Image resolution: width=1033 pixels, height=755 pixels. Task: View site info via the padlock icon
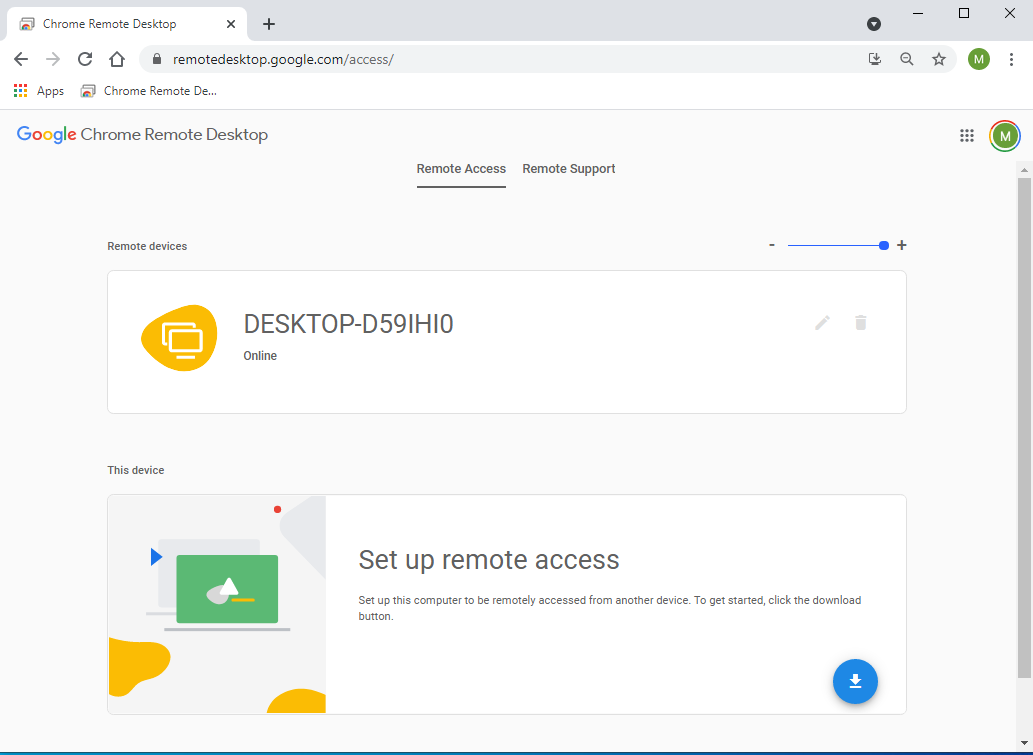tap(156, 59)
